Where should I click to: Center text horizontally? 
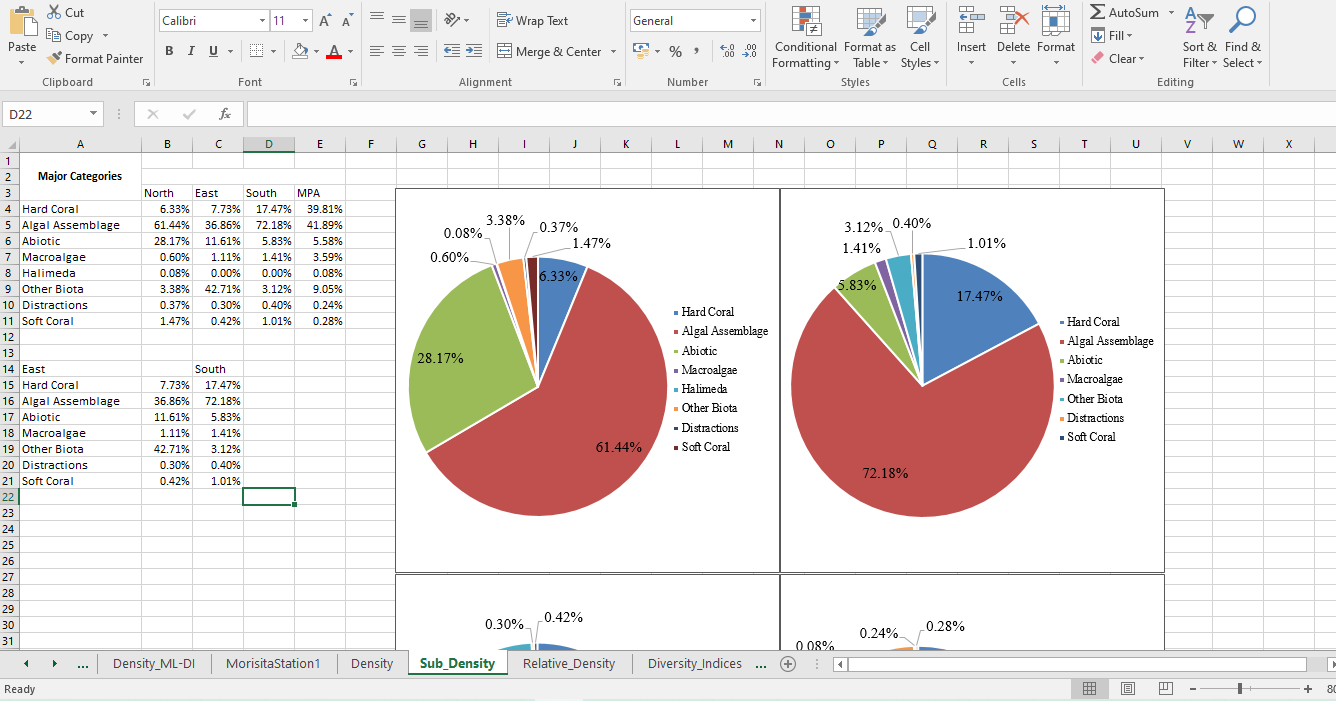(398, 51)
